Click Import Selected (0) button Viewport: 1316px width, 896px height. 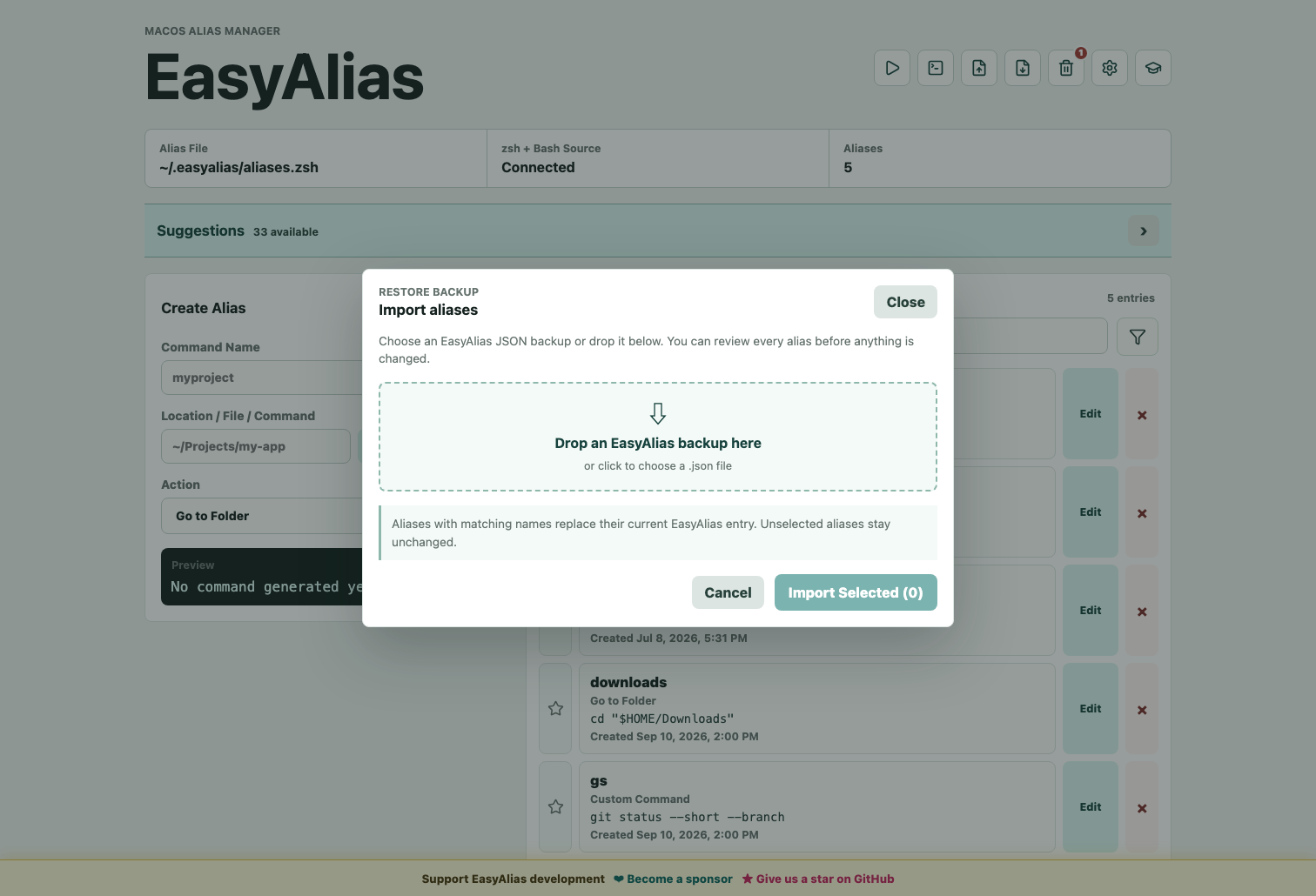click(856, 592)
